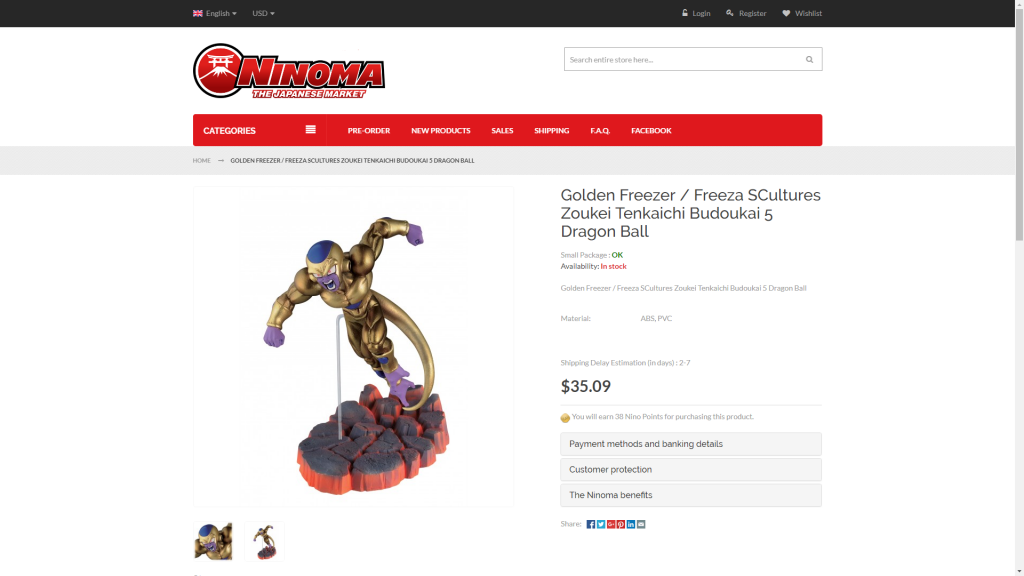
Task: Open the English language dropdown
Action: point(215,13)
